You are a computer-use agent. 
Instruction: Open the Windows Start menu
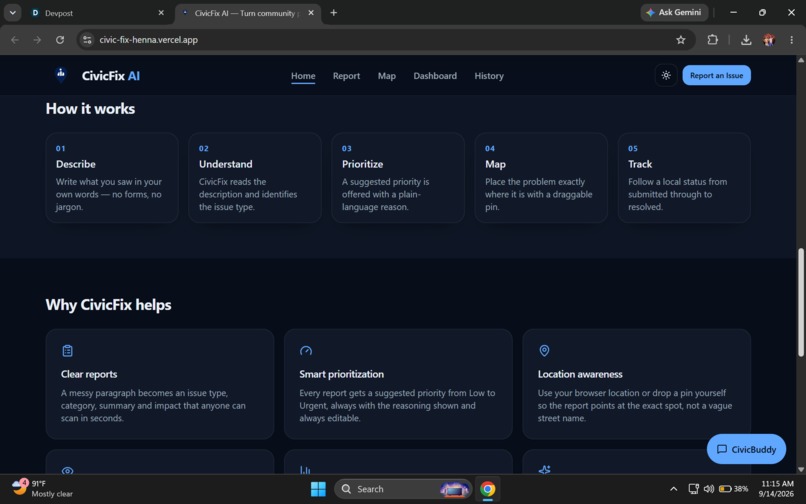318,489
